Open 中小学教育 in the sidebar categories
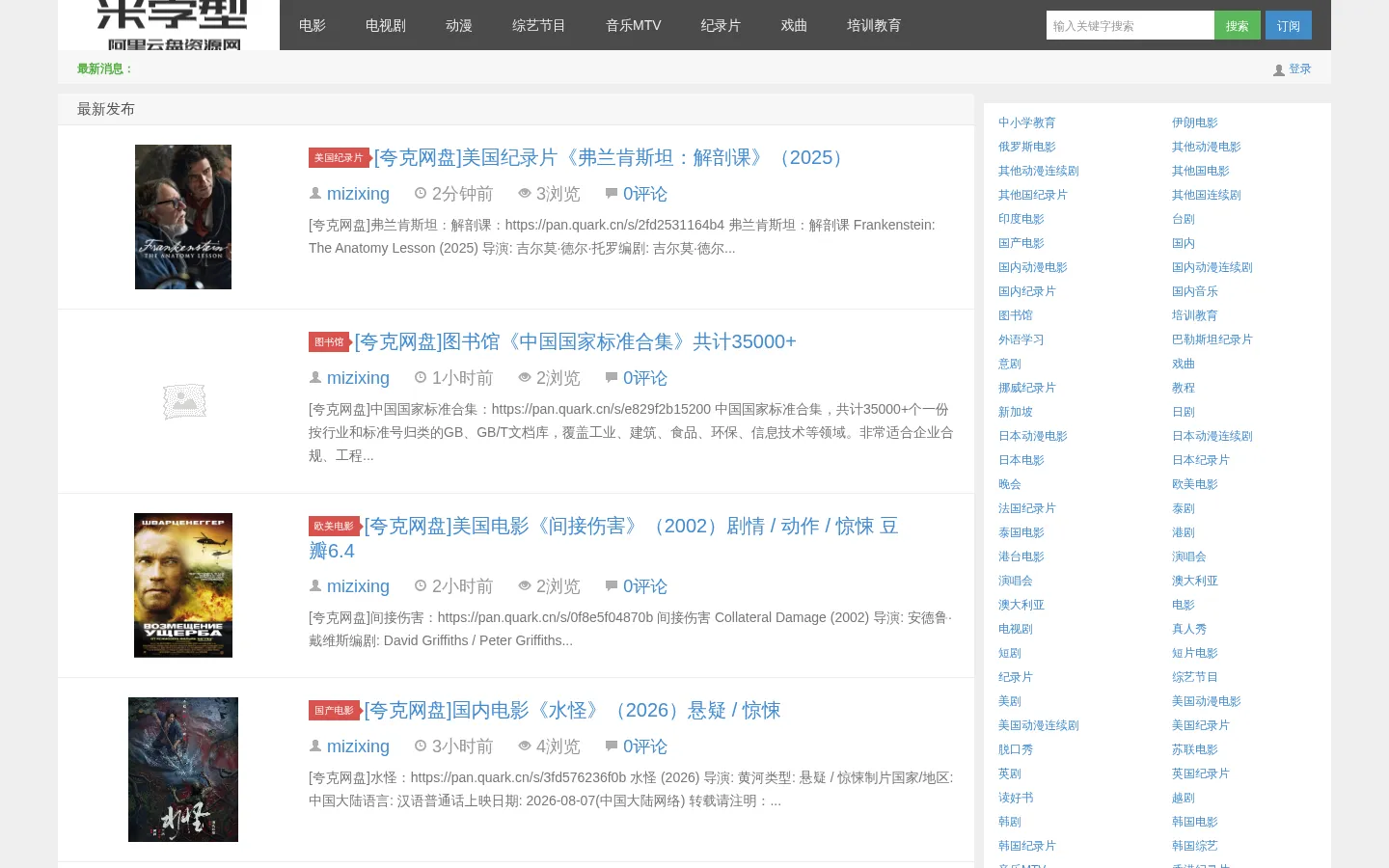 pyautogui.click(x=1026, y=122)
